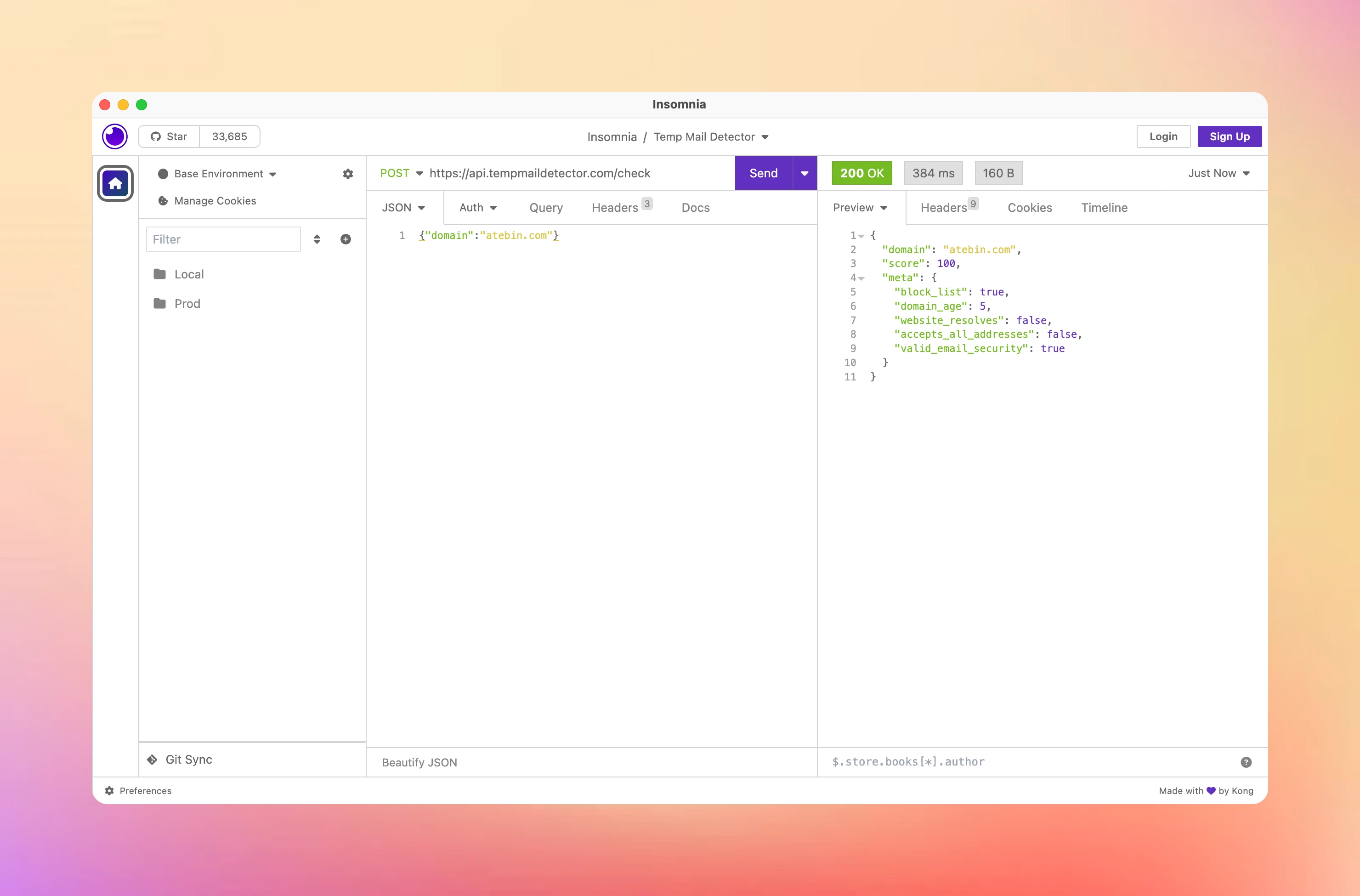Send the request to tempmaildetector
Screen dimensions: 1360x896
[764, 173]
